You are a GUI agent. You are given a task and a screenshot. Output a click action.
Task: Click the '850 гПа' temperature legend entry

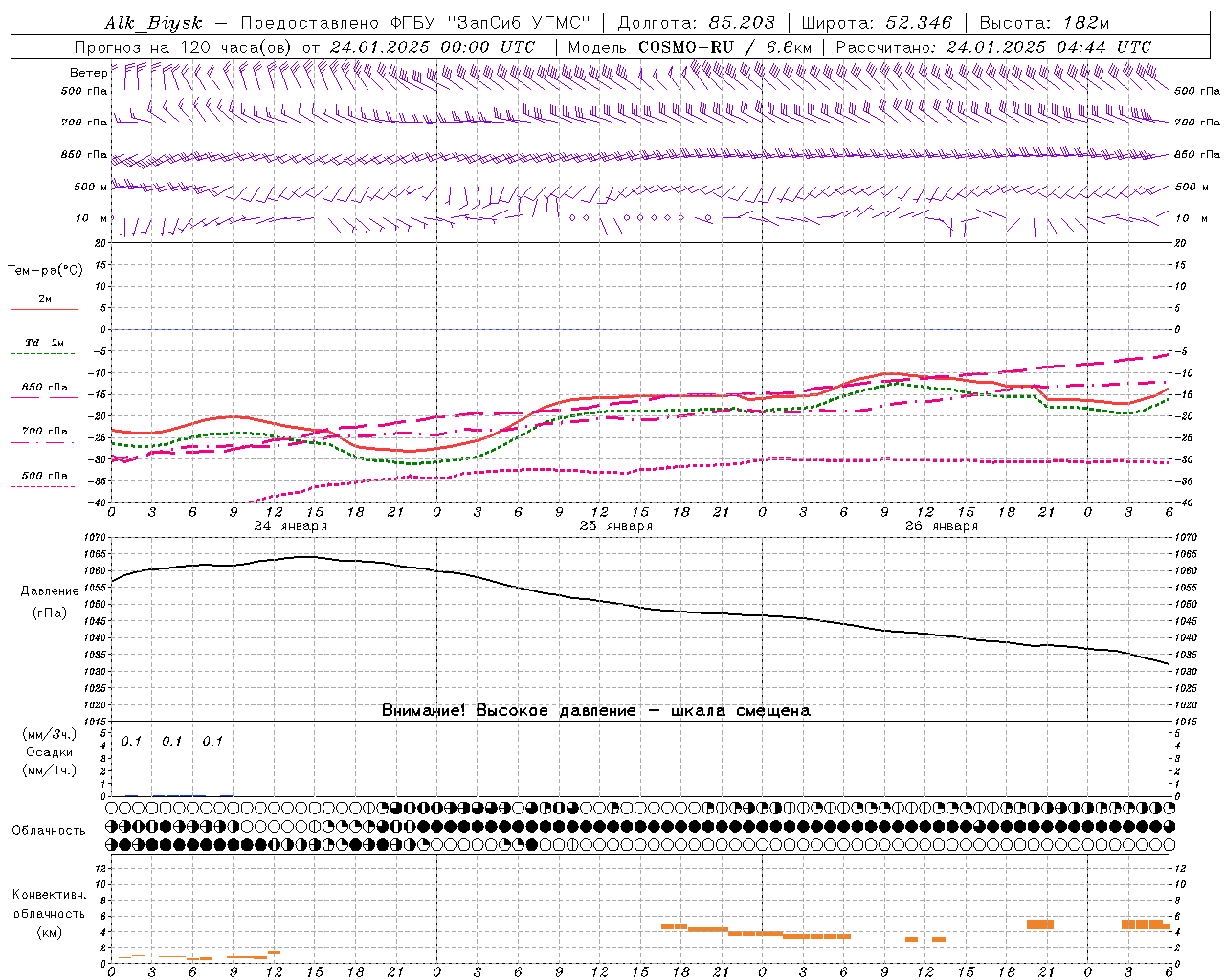45,388
